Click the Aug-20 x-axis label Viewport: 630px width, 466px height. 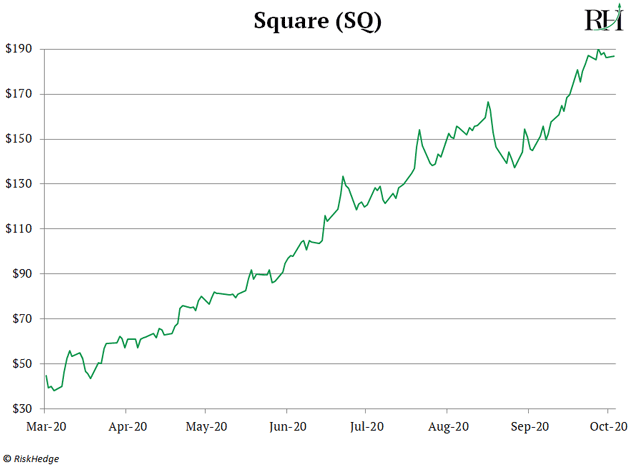pos(448,427)
